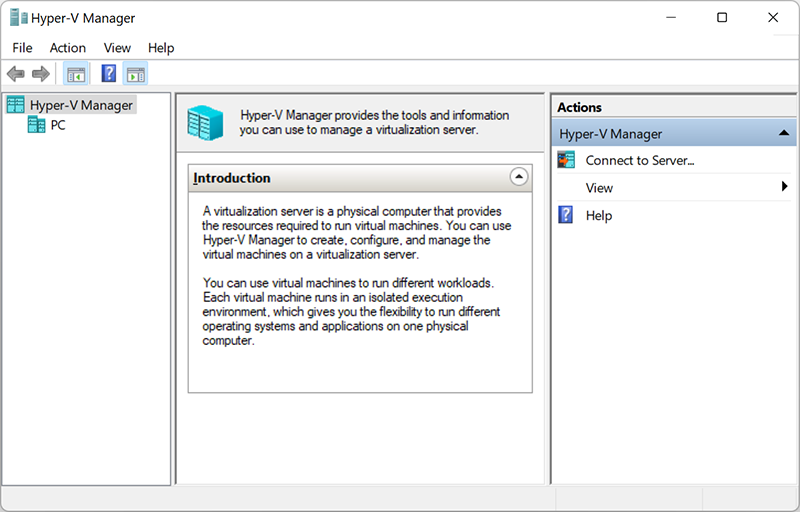Click the Help item in Actions pane
800x512 pixels.
coord(598,215)
